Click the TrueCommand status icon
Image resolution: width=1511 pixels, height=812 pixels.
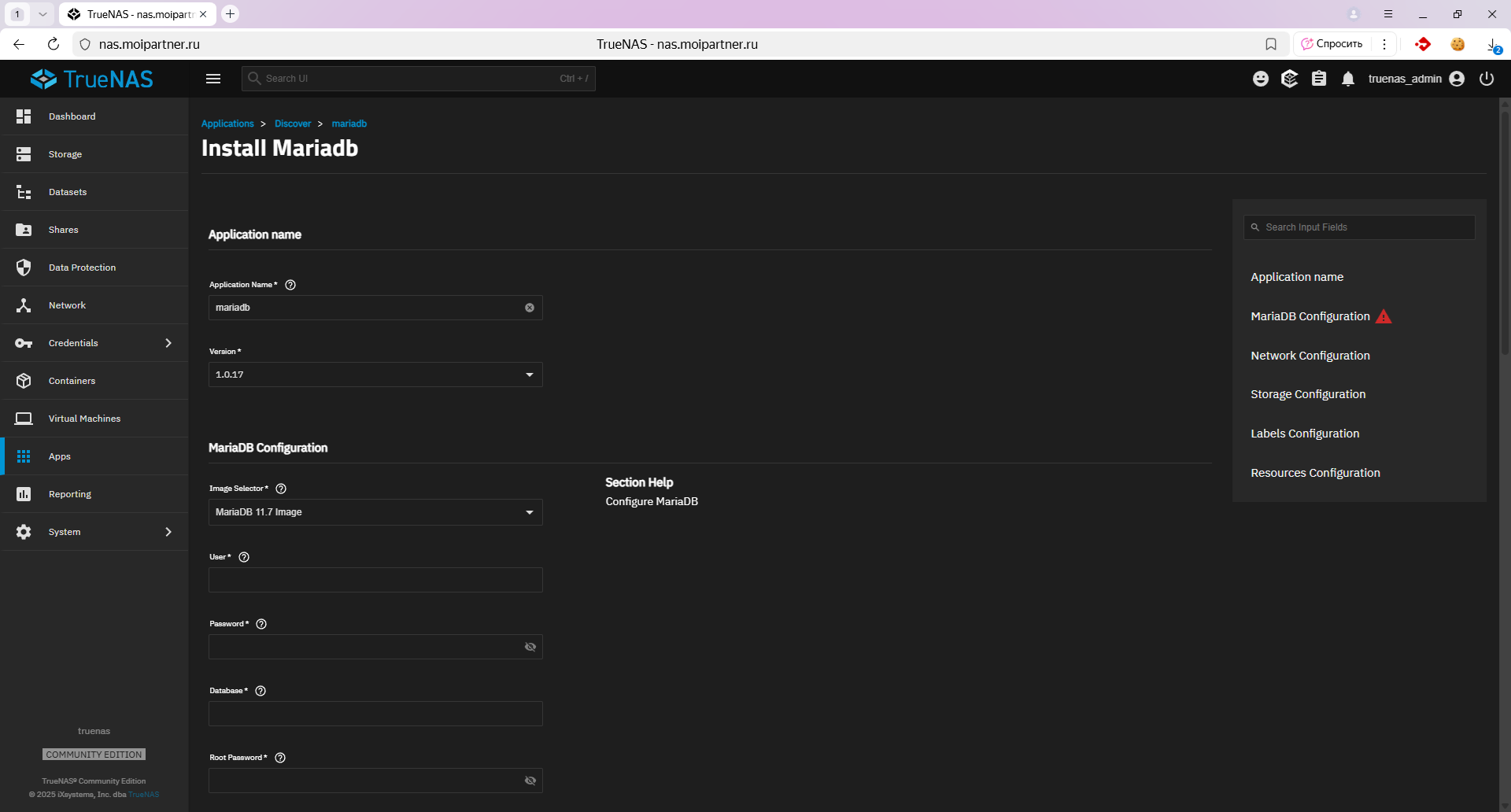[x=1289, y=79]
